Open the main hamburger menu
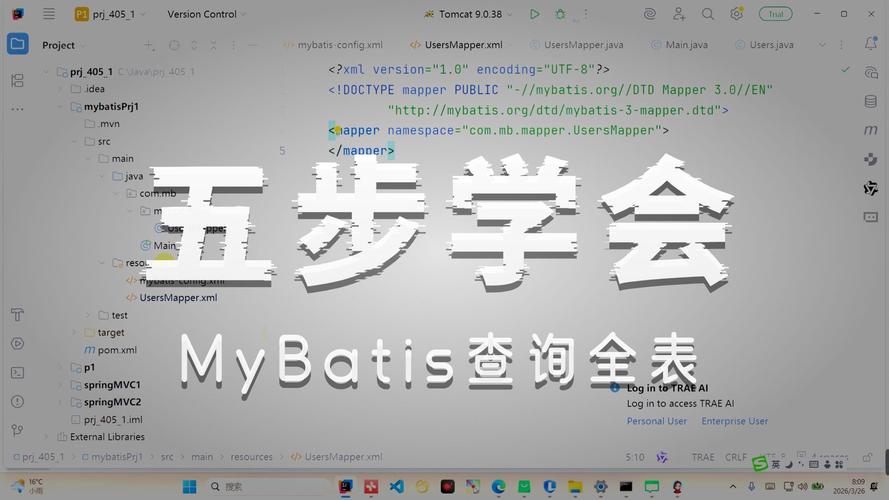 (49, 14)
